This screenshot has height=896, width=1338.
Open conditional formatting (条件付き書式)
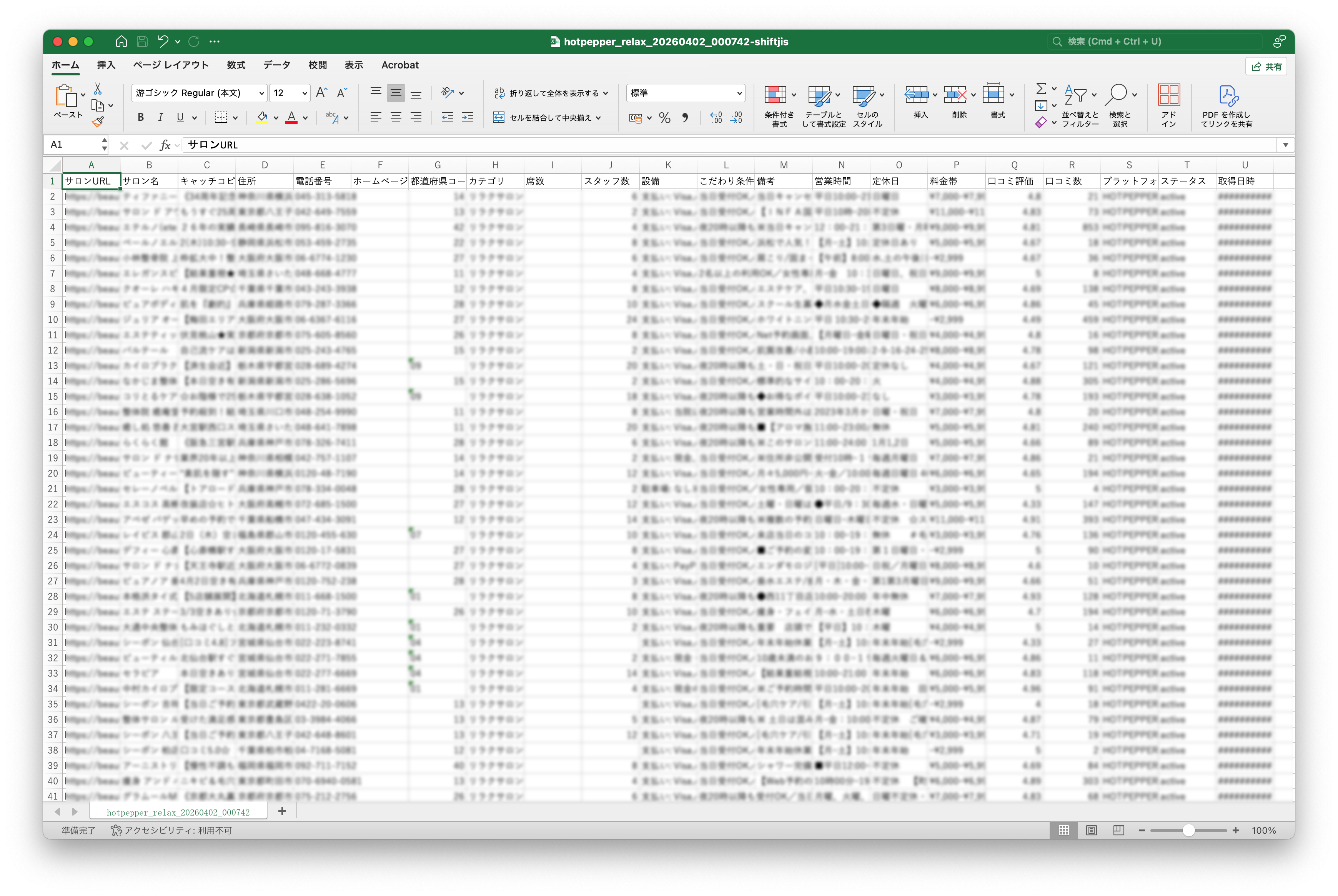coord(779,106)
